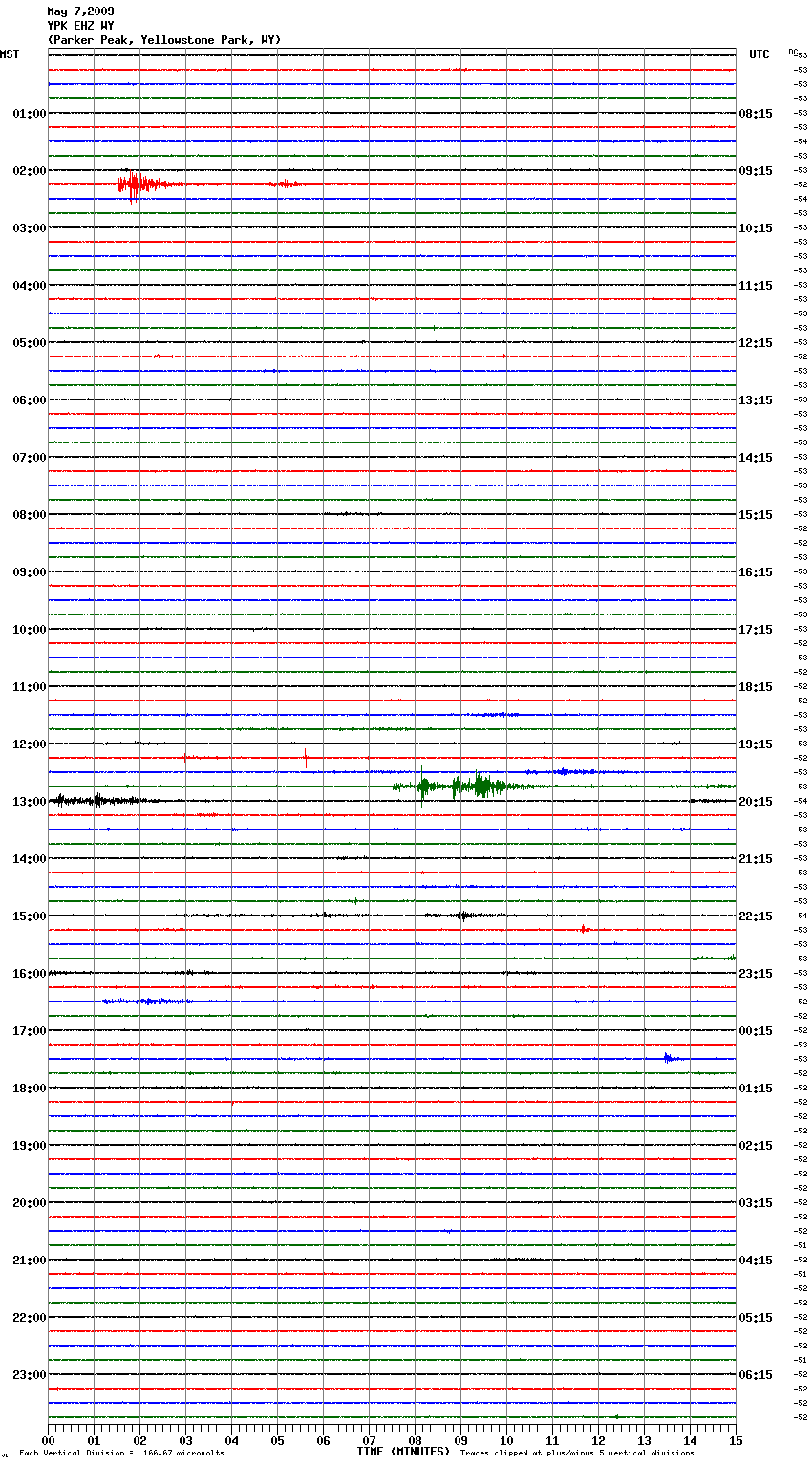Screen dimensions: 812x1466
Task: Select the '07:00' MST hour label
Action: 30,457
